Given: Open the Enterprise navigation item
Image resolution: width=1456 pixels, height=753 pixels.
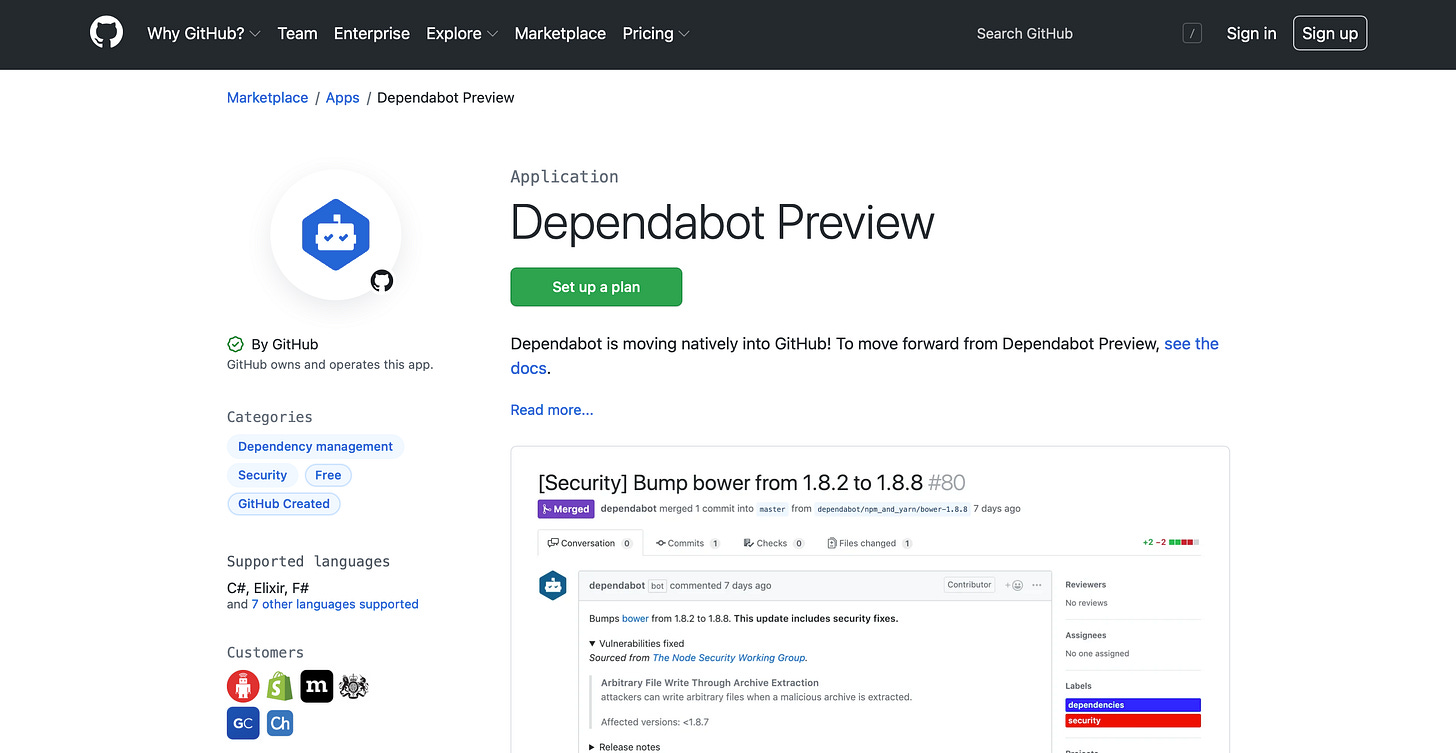Looking at the screenshot, I should coord(372,33).
